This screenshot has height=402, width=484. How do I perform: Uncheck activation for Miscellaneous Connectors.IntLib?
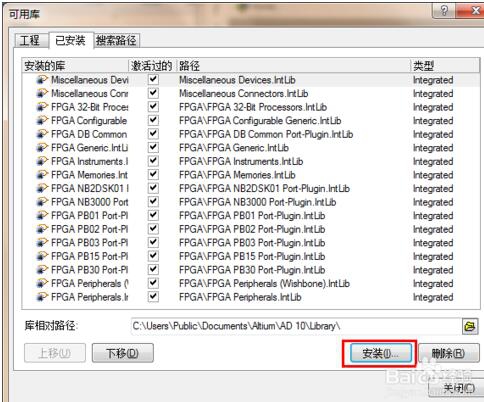[x=153, y=93]
